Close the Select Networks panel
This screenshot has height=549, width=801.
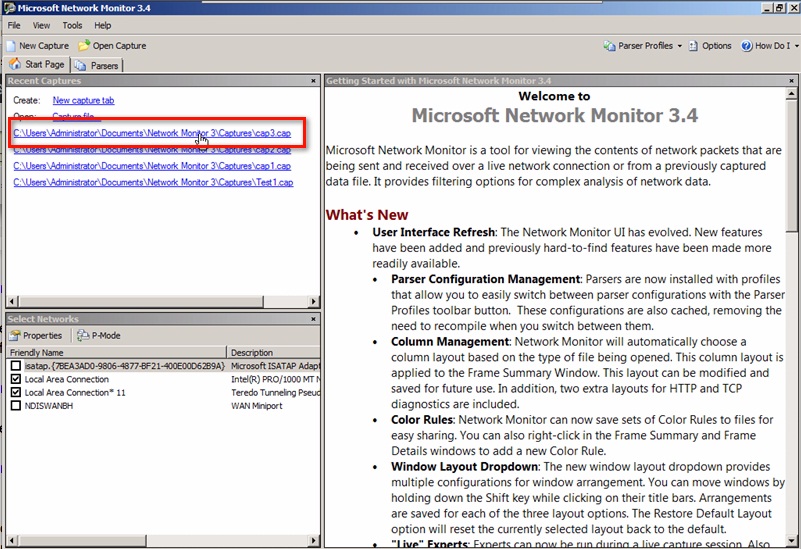(x=313, y=319)
